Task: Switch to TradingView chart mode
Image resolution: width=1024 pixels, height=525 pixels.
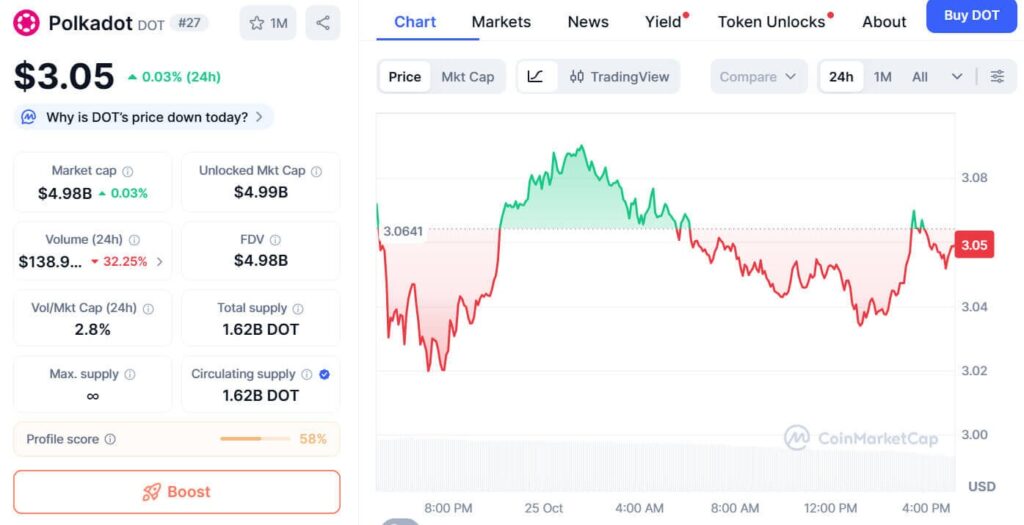Action: pos(619,77)
